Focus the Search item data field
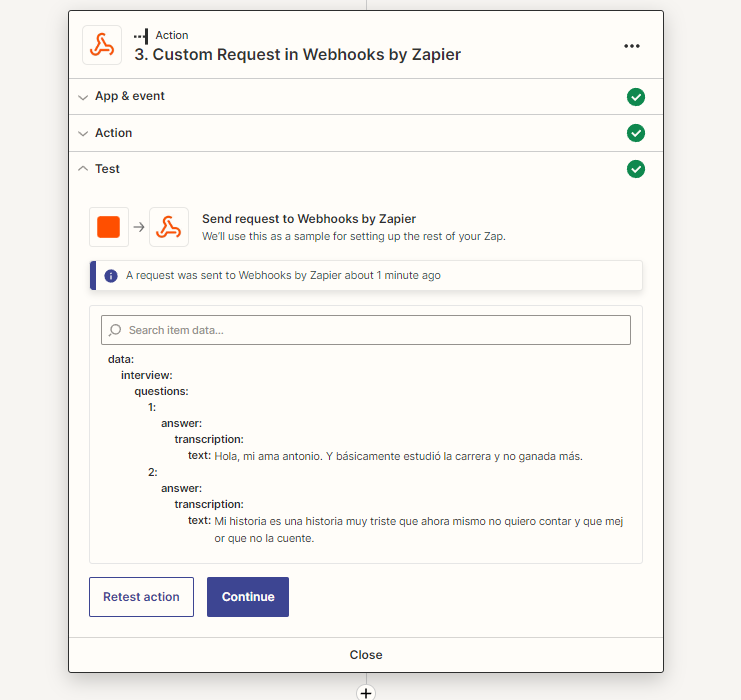This screenshot has height=700, width=741. [366, 330]
